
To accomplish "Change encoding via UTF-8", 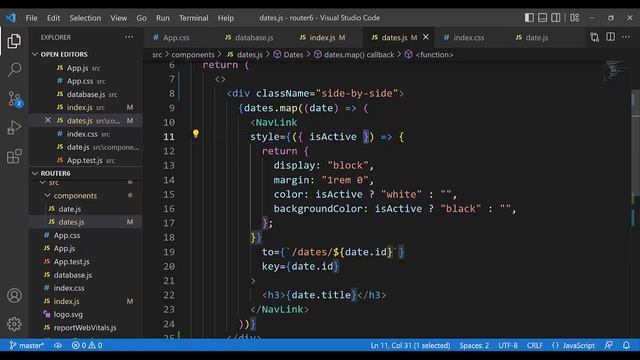I will [508, 345].
